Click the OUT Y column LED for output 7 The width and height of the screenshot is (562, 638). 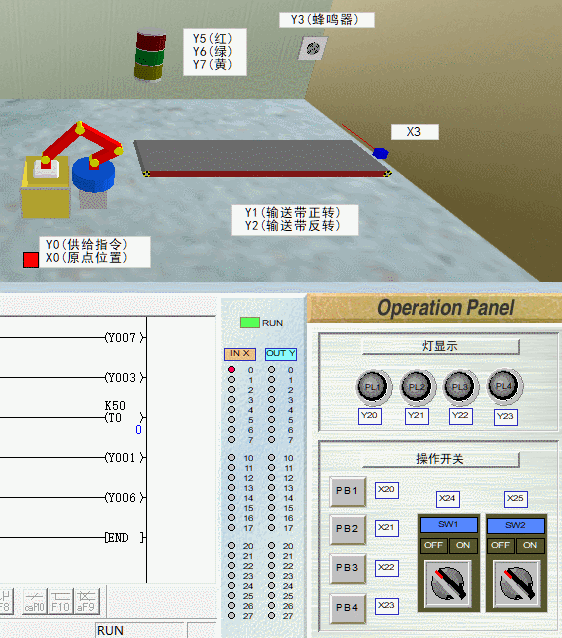coord(271,439)
